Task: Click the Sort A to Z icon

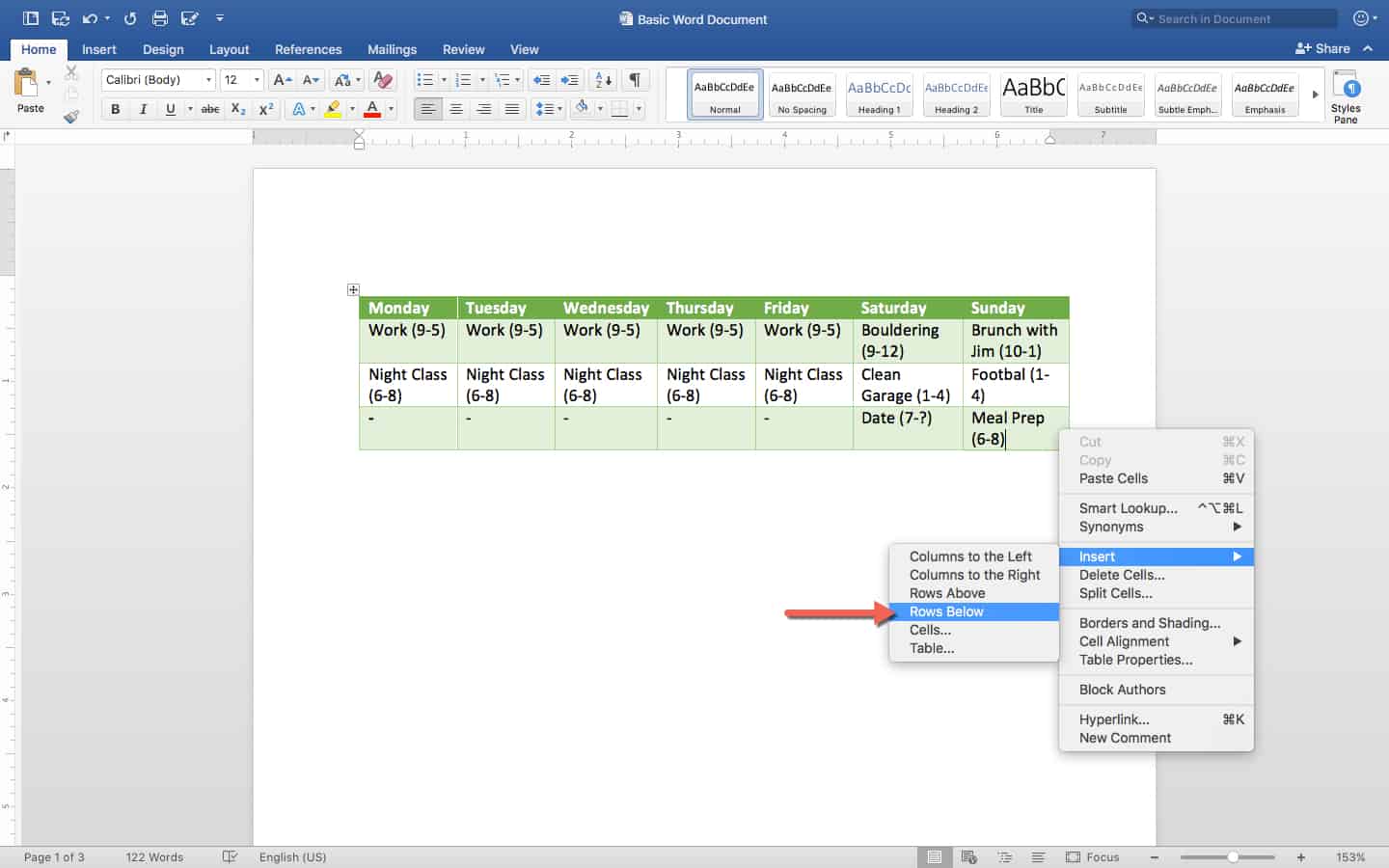Action: 603,80
